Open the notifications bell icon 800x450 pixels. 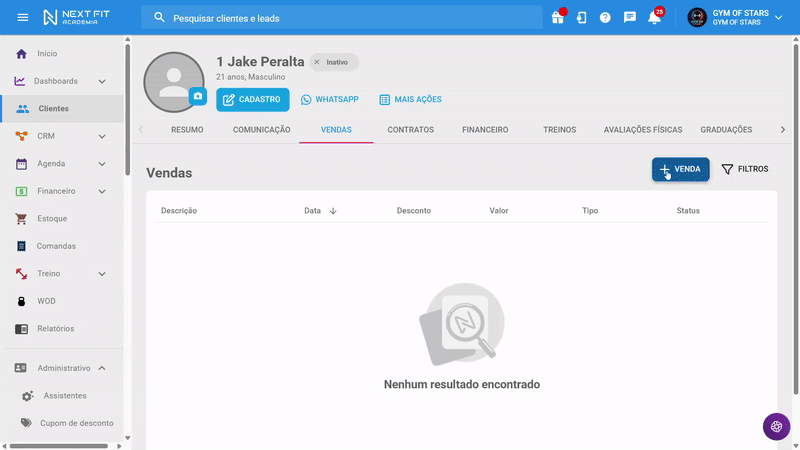pos(654,17)
